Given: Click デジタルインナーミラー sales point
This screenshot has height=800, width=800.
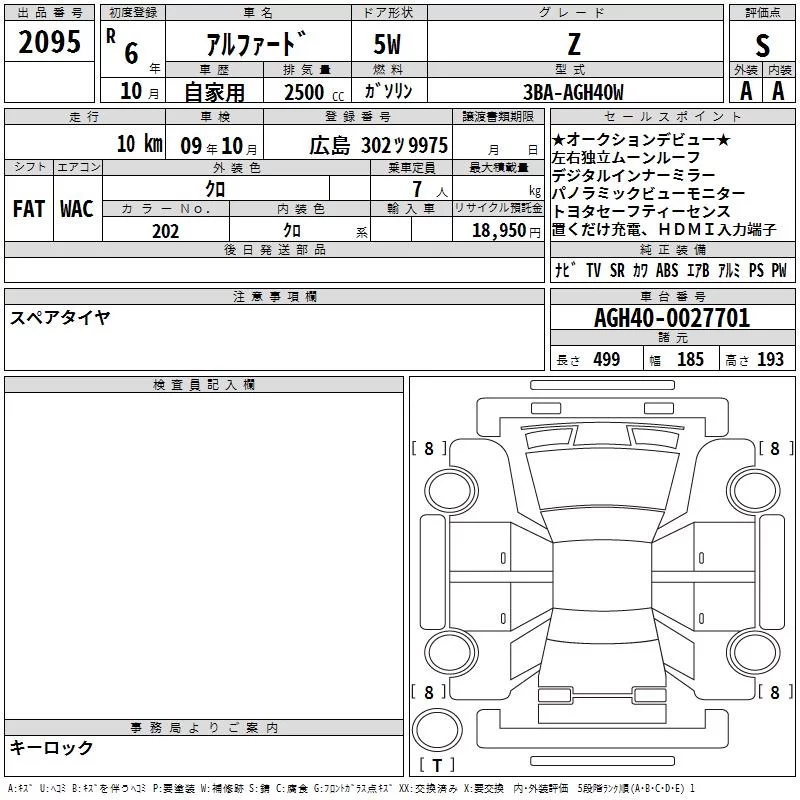Looking at the screenshot, I should point(634,175).
